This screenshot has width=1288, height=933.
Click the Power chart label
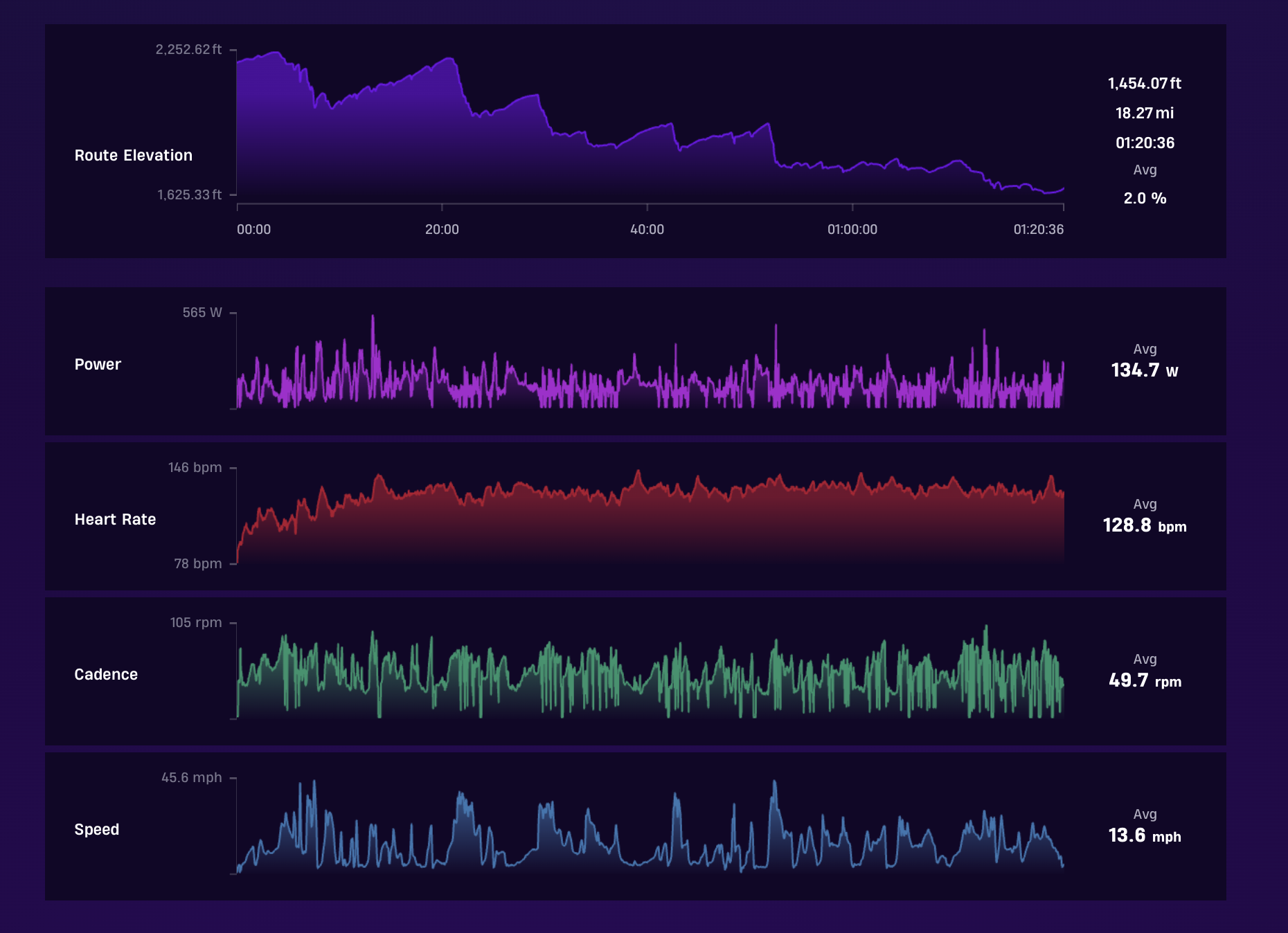pyautogui.click(x=98, y=364)
